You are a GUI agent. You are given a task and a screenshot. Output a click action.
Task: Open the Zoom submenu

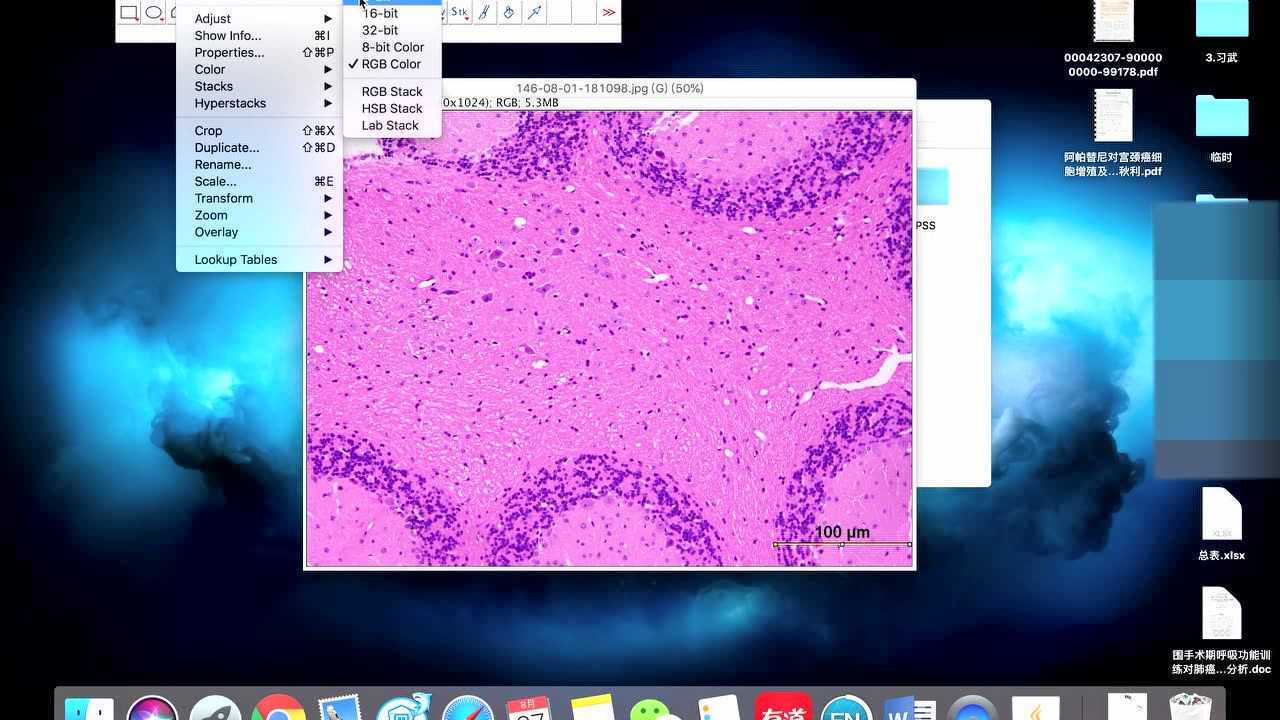tap(210, 215)
